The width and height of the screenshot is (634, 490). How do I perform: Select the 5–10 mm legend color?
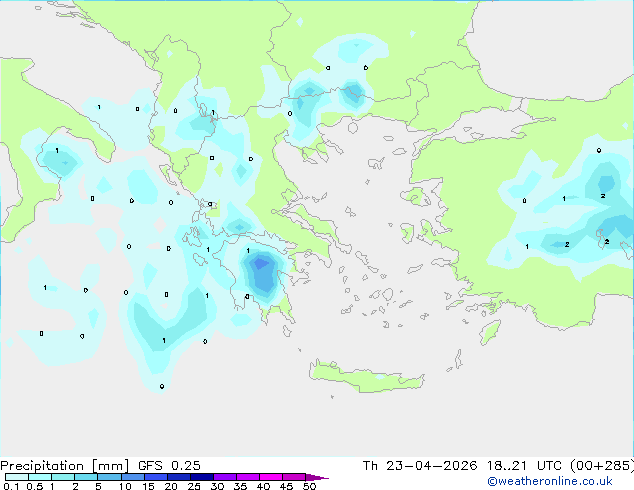point(109,477)
